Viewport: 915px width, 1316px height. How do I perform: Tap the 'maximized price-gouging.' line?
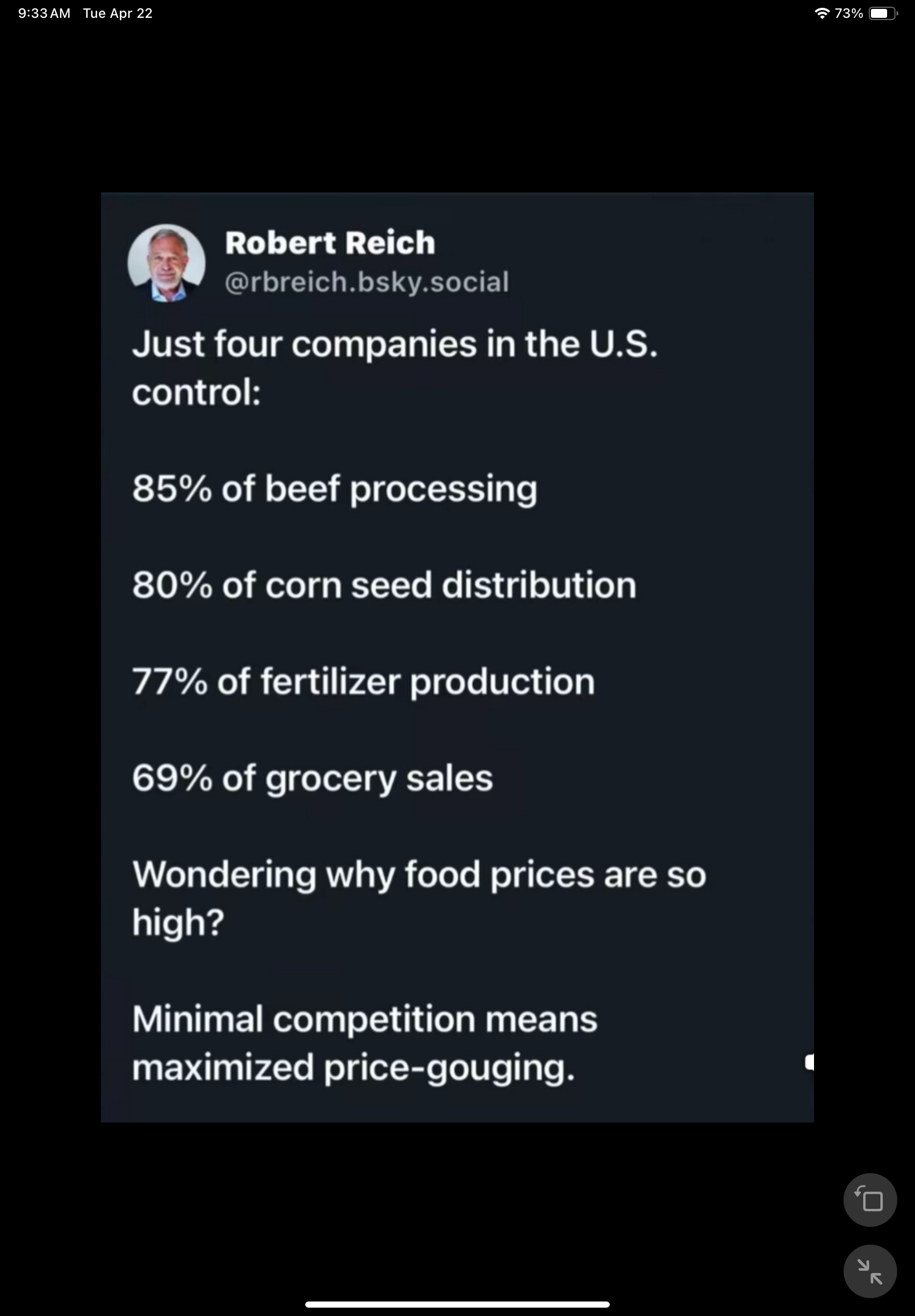(353, 1067)
